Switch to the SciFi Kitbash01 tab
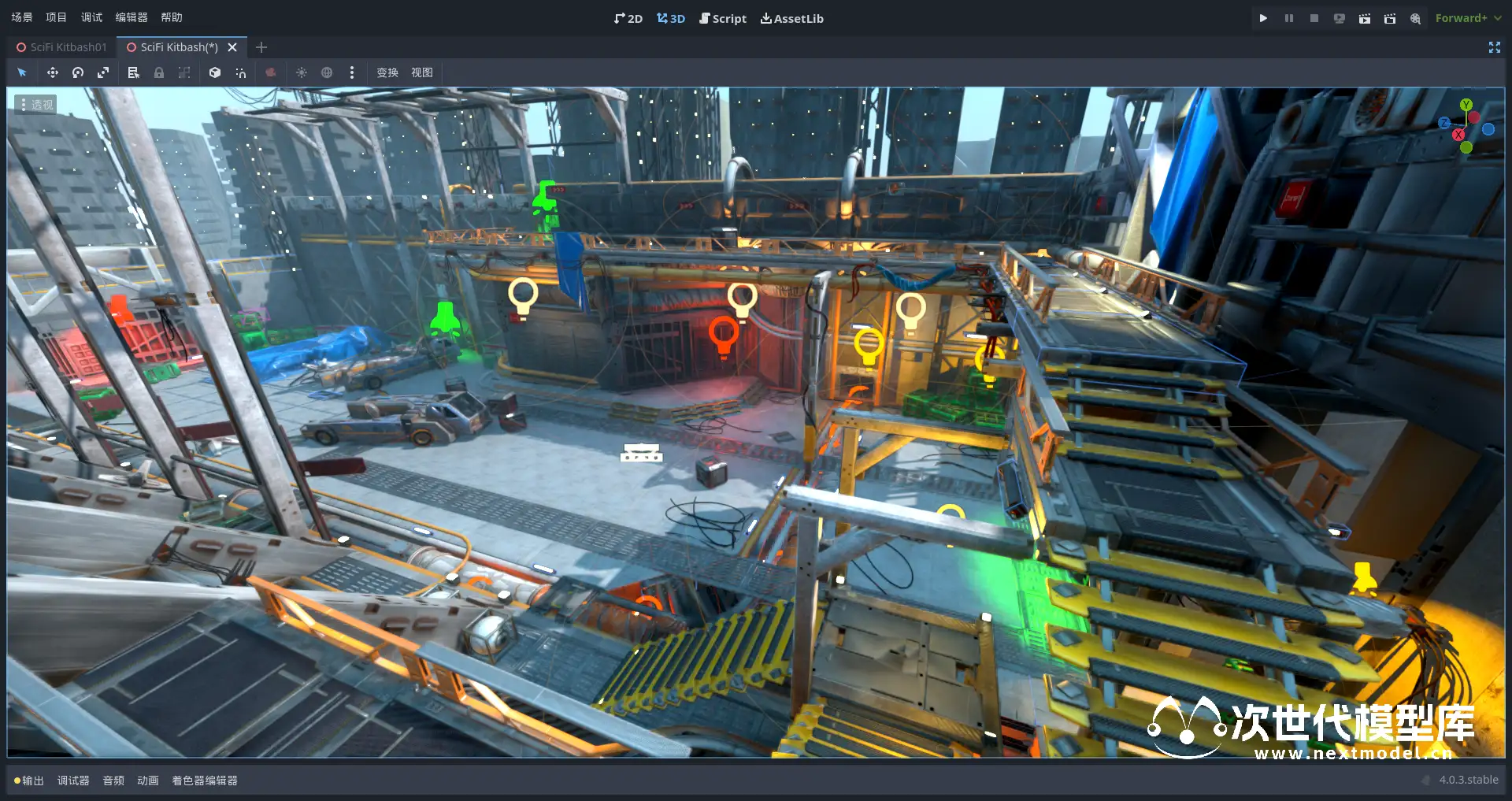1512x801 pixels. [61, 47]
